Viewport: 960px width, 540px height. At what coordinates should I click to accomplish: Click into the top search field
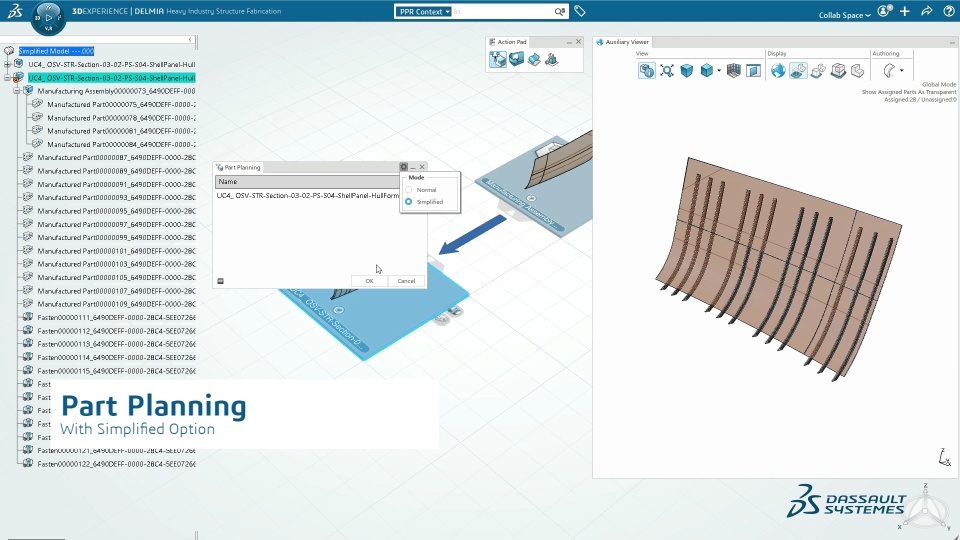pos(502,12)
